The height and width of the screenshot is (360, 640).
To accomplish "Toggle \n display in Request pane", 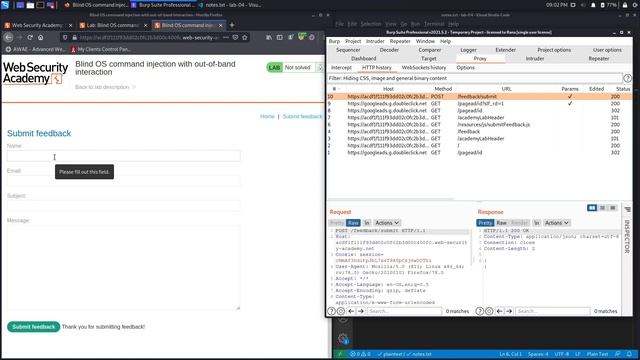I will (367, 222).
